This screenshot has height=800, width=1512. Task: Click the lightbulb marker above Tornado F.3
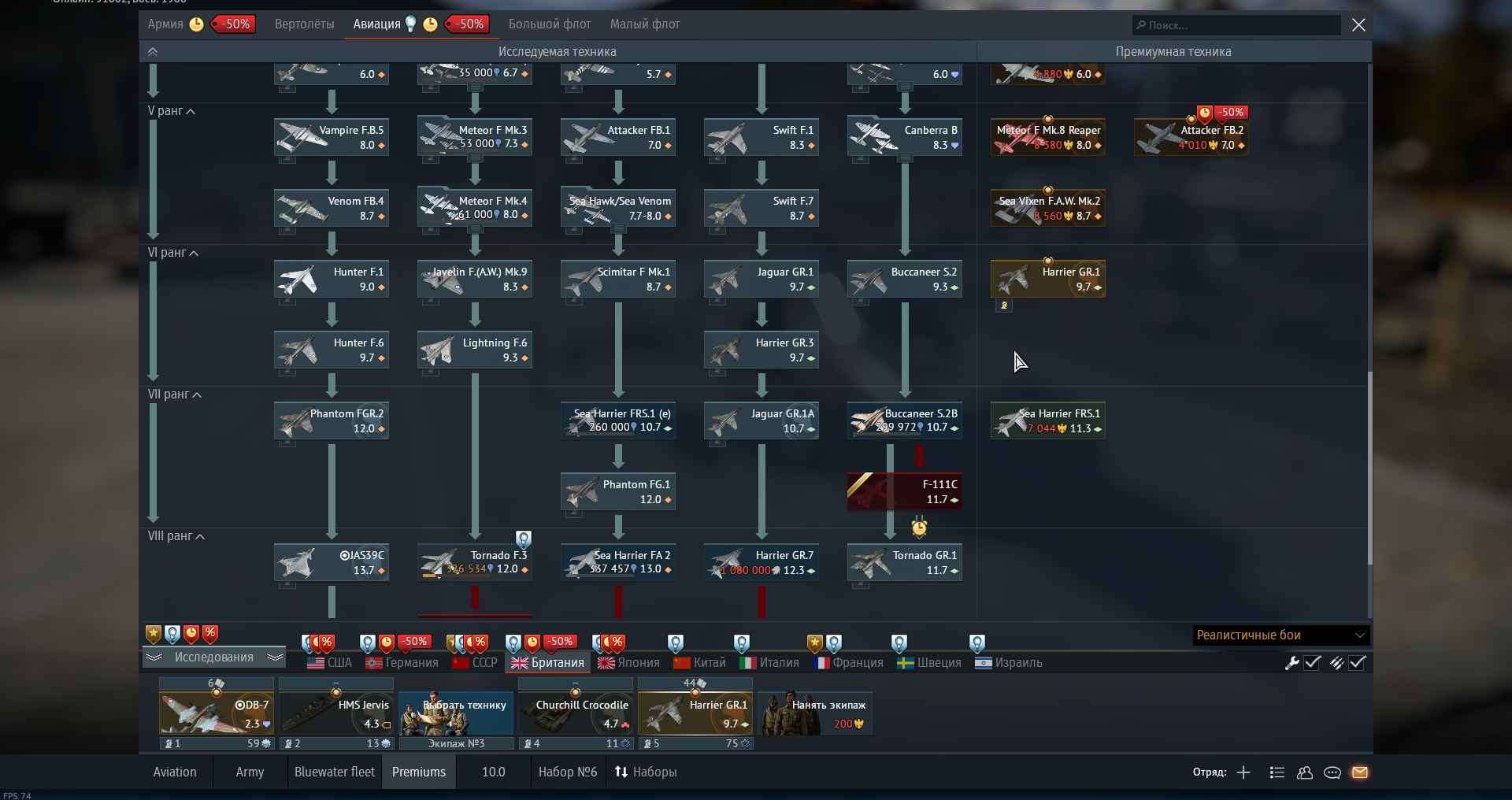[523, 539]
